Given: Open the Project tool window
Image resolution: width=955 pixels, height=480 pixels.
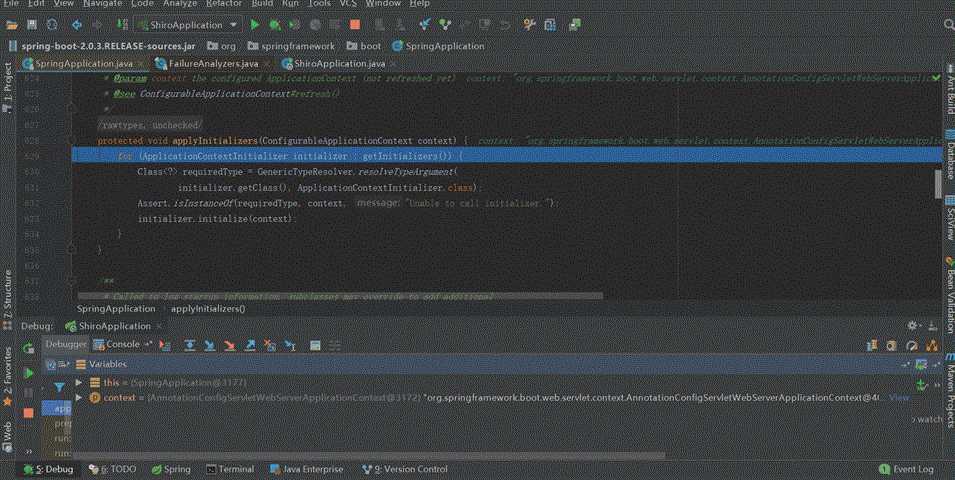Looking at the screenshot, I should (x=7, y=87).
